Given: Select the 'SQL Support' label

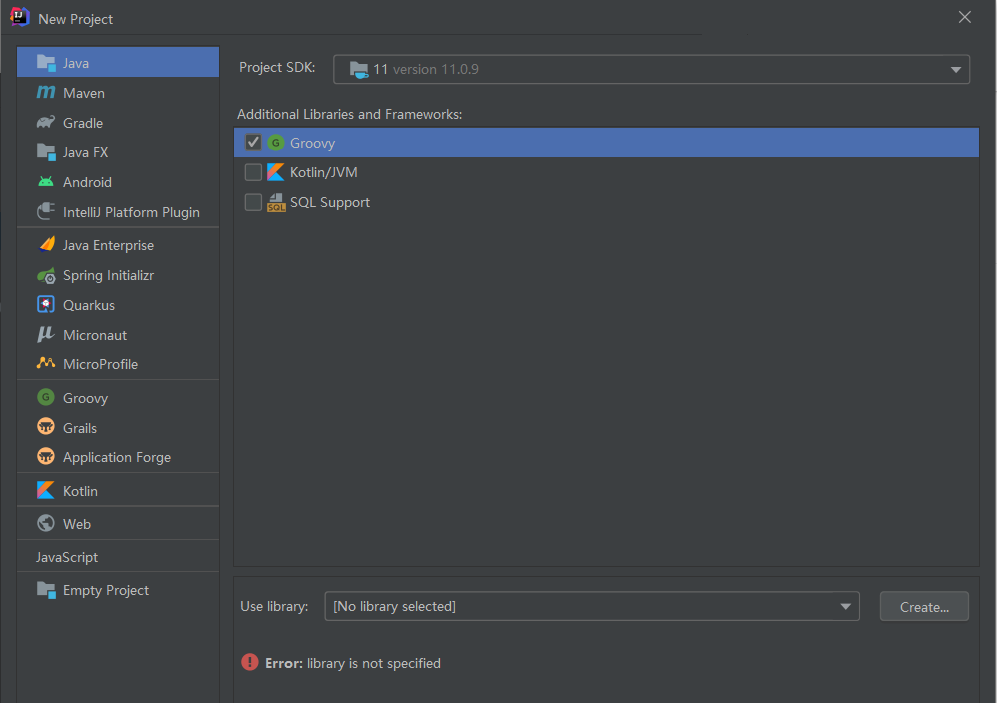Looking at the screenshot, I should tap(330, 202).
